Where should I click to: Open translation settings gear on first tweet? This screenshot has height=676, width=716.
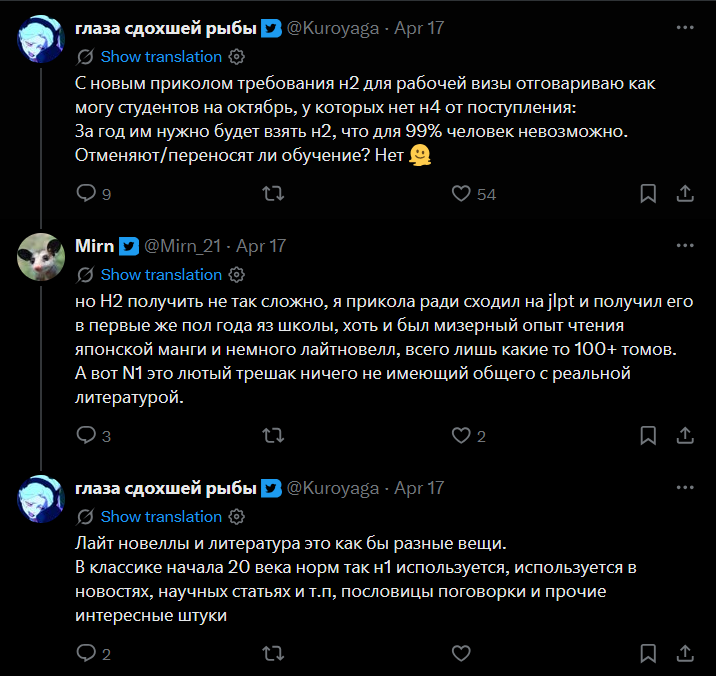(x=237, y=57)
